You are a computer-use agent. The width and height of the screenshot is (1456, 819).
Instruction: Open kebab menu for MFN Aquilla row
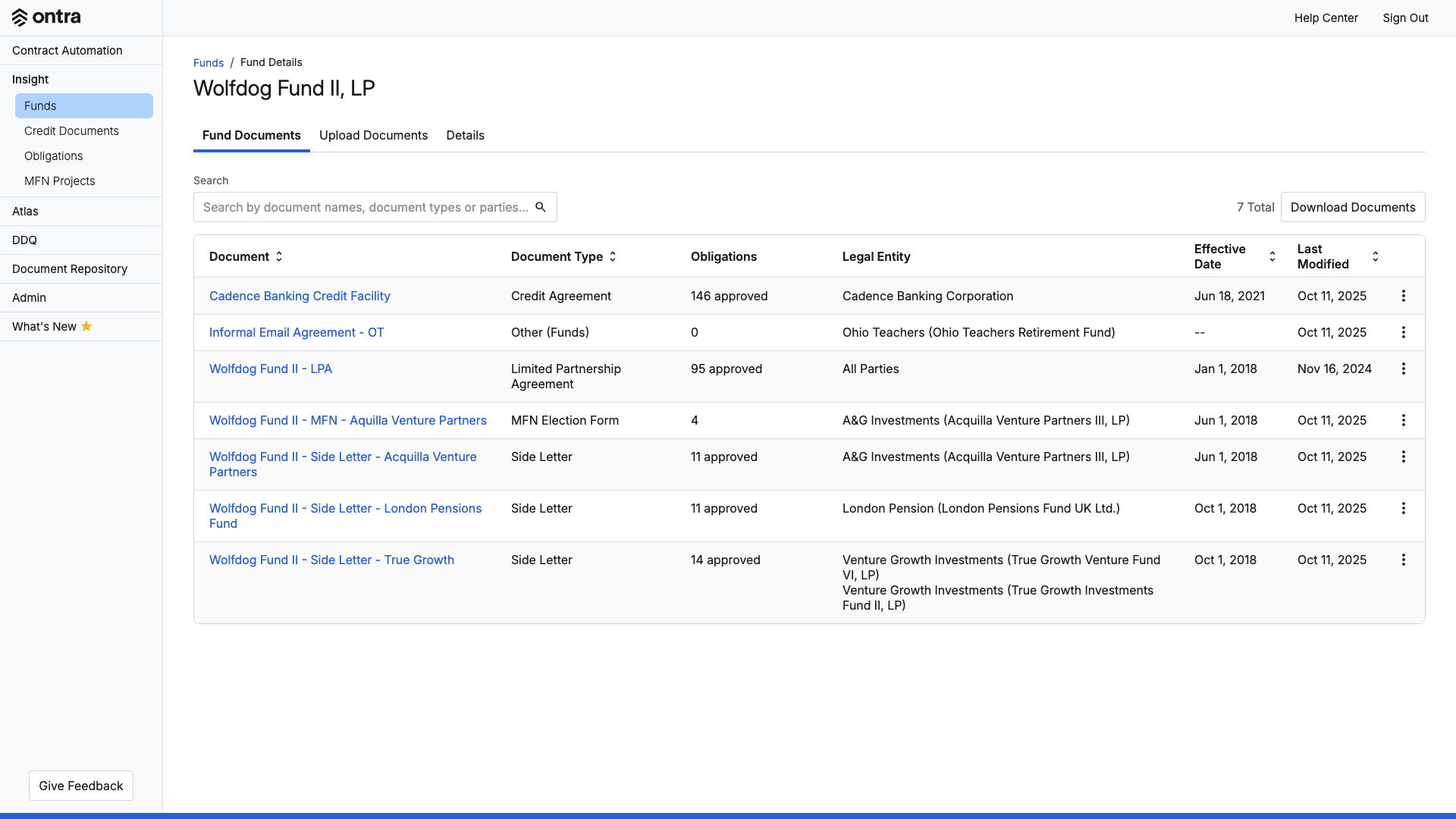coord(1403,420)
